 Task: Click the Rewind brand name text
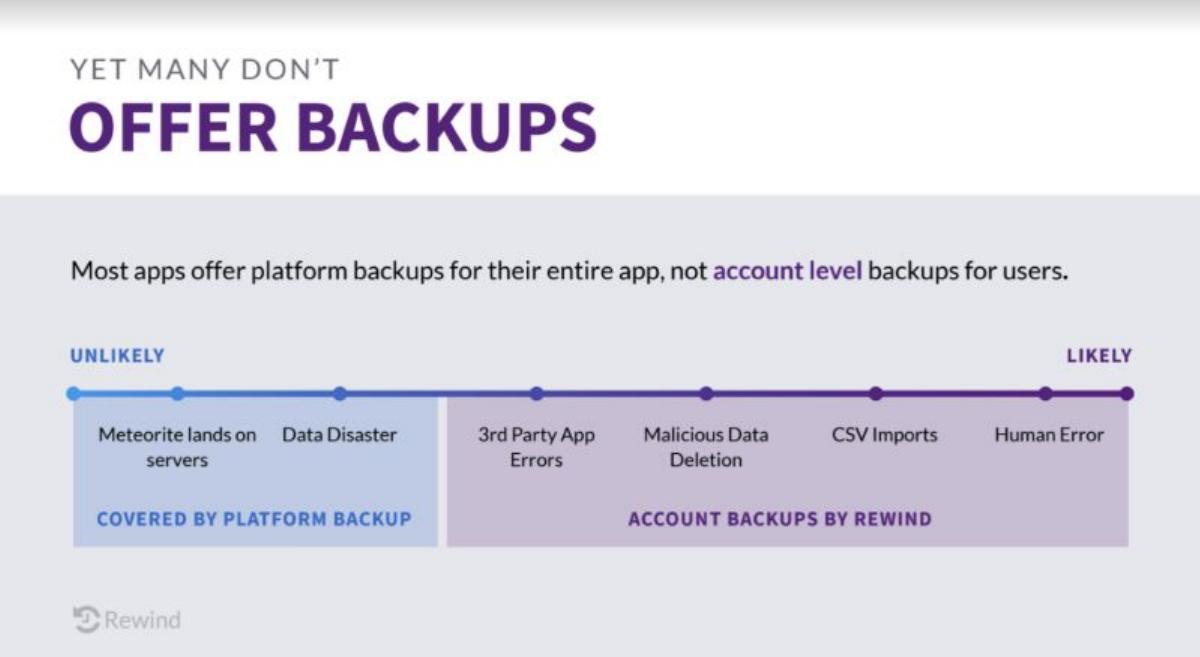[143, 620]
